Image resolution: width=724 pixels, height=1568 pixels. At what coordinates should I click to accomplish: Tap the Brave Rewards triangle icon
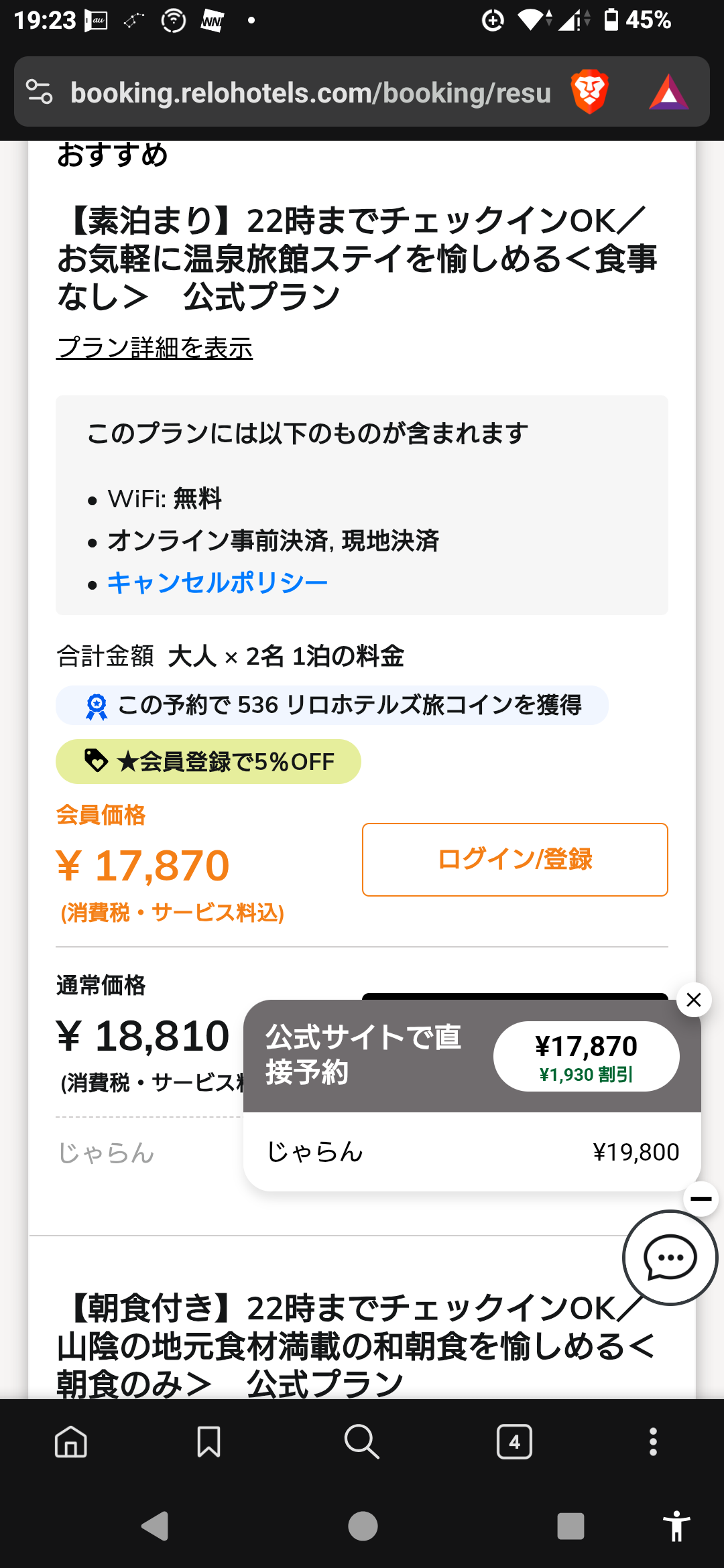point(668,92)
